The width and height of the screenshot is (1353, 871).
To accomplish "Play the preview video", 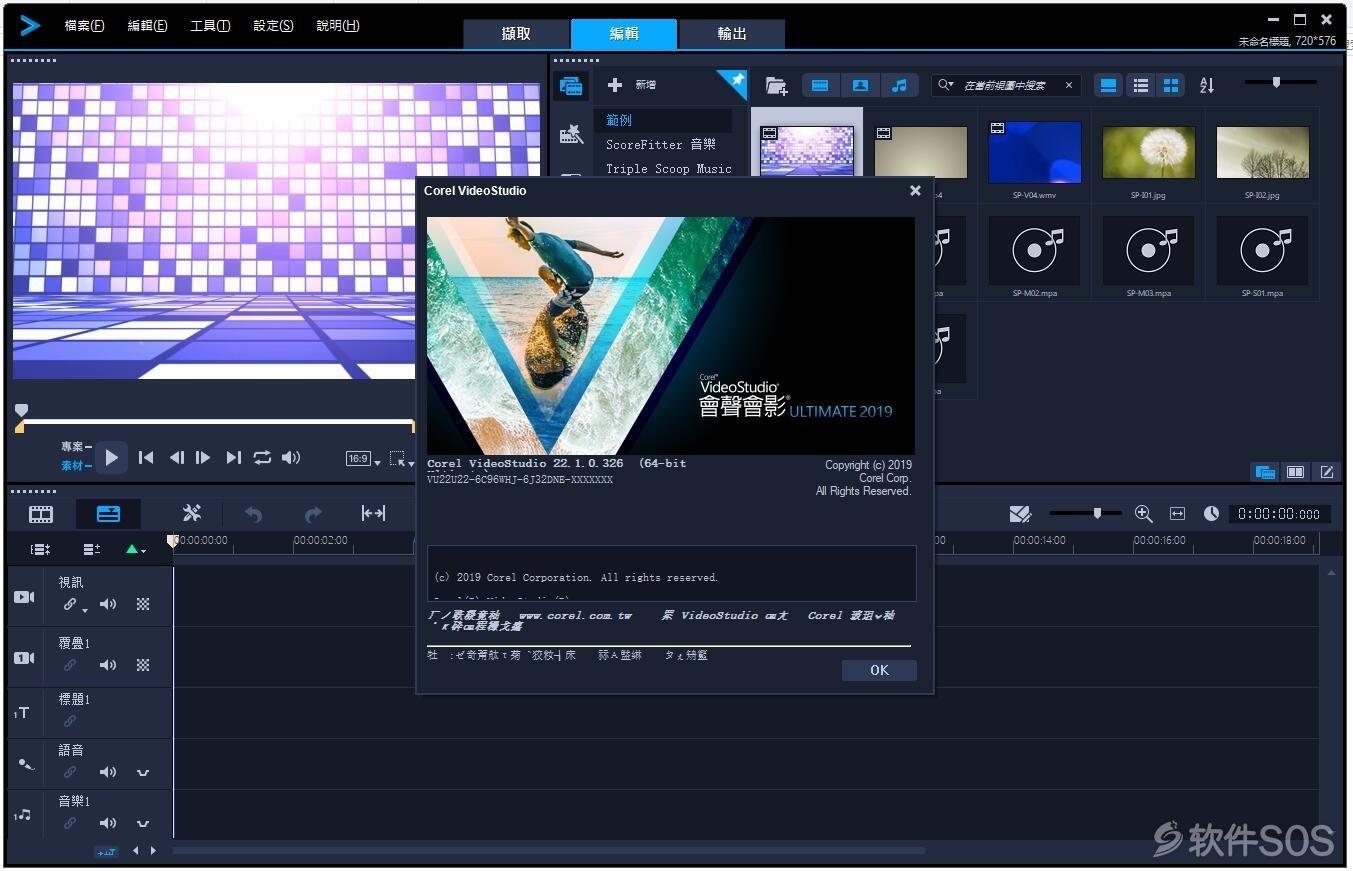I will pyautogui.click(x=111, y=458).
